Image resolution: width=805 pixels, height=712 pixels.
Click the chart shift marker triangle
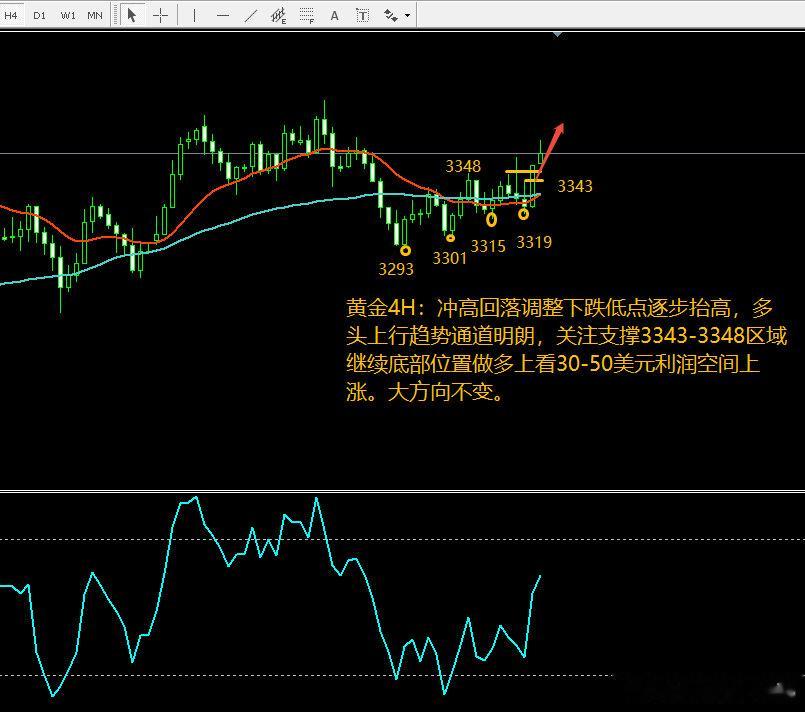558,34
